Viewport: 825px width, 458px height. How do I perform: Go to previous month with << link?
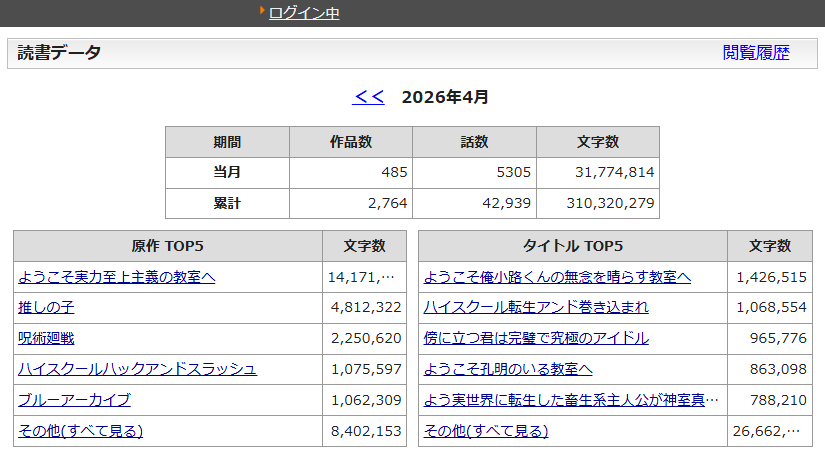click(x=368, y=97)
